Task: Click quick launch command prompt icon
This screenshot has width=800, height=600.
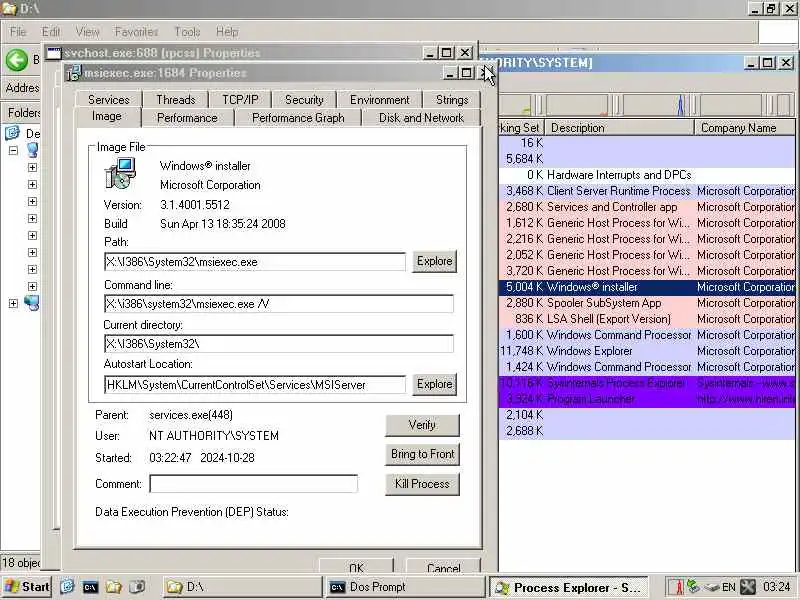Action: click(90, 587)
